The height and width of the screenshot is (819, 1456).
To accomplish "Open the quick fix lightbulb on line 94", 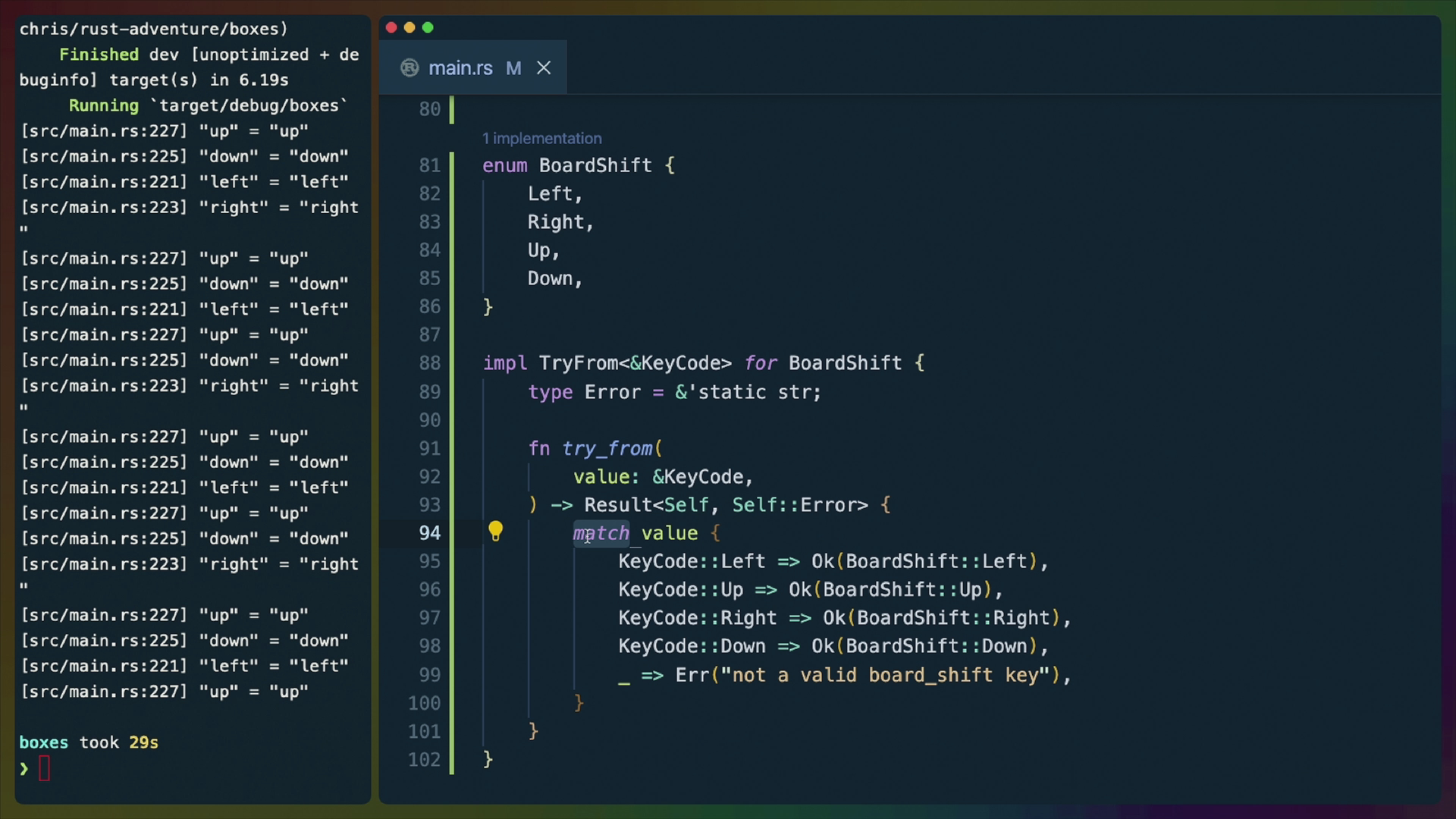I will pyautogui.click(x=495, y=532).
